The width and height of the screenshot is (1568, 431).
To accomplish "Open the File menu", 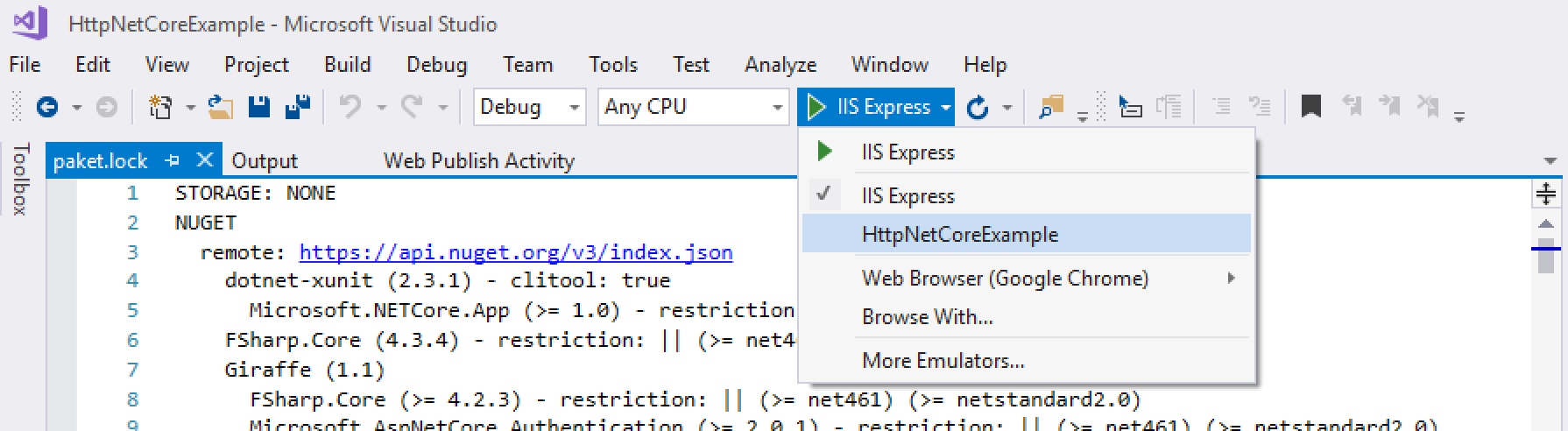I will [25, 65].
